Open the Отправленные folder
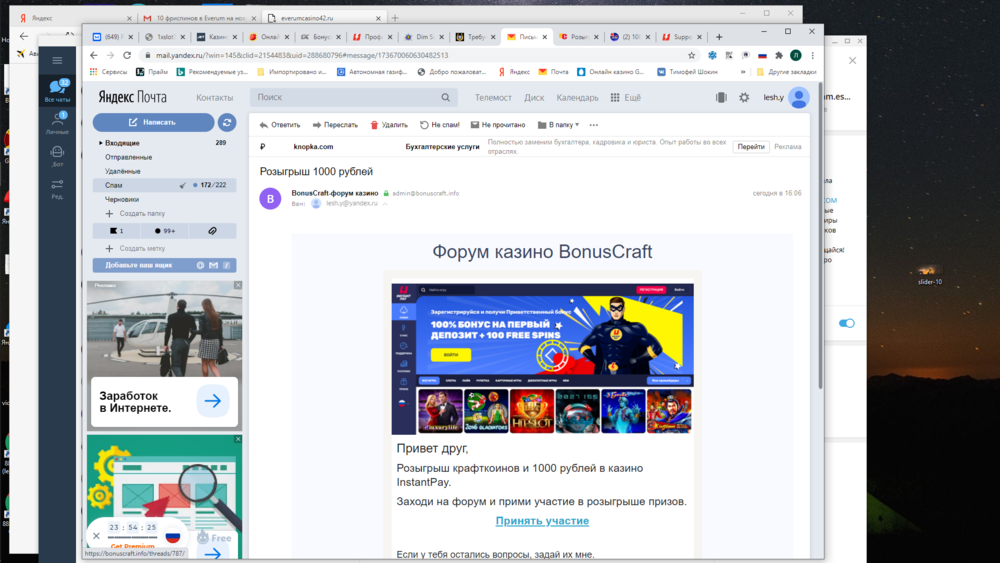 [x=128, y=157]
